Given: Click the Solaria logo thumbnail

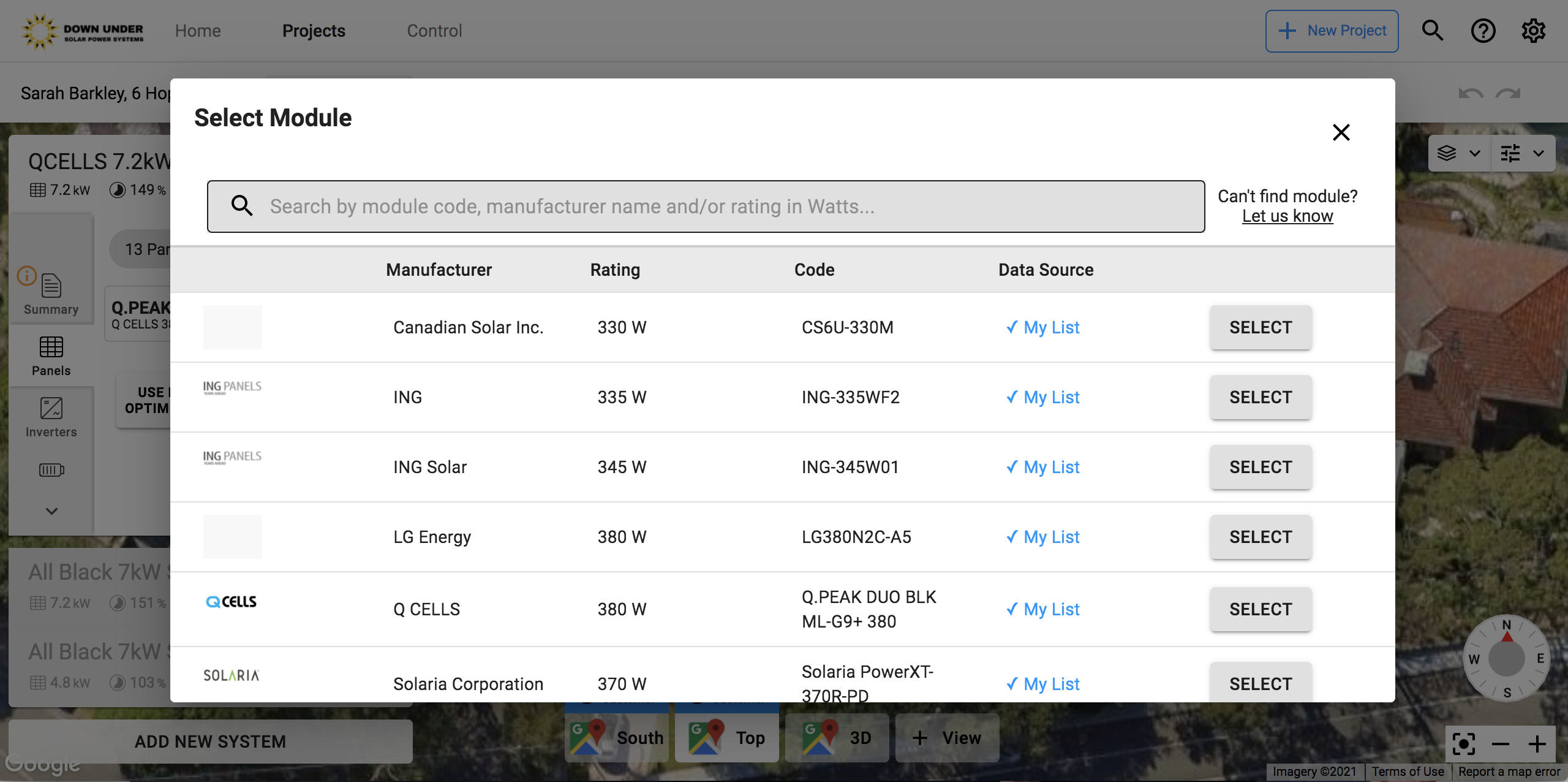Looking at the screenshot, I should 232,675.
